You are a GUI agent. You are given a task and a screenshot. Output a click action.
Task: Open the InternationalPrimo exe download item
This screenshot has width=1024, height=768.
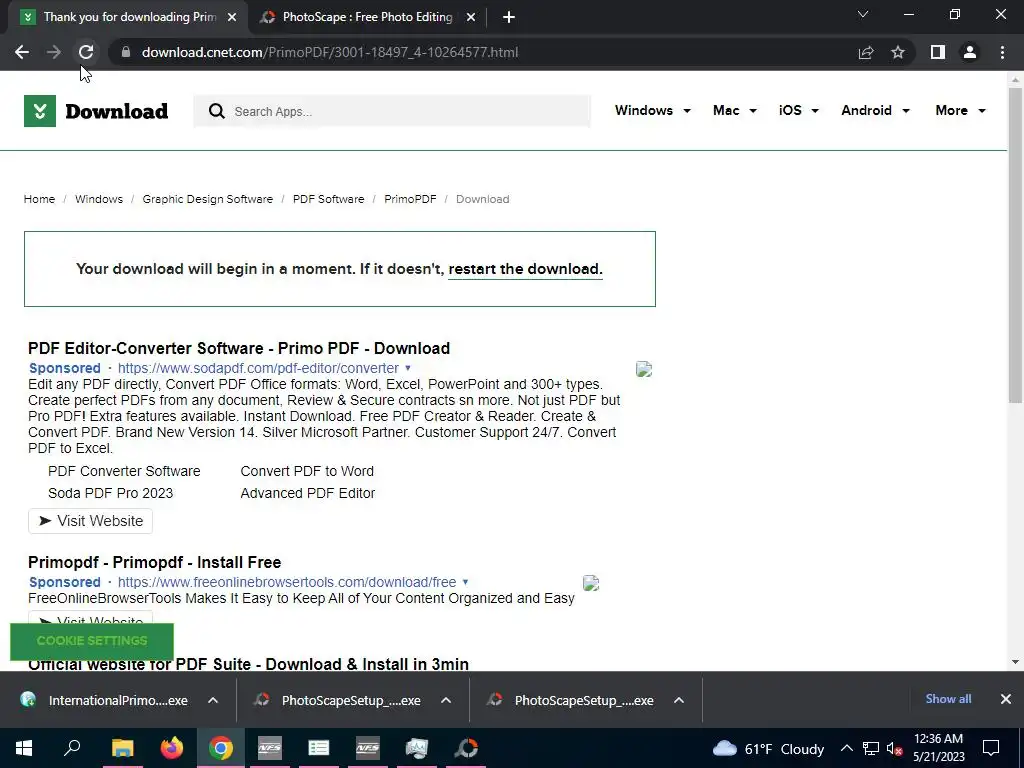(104, 701)
